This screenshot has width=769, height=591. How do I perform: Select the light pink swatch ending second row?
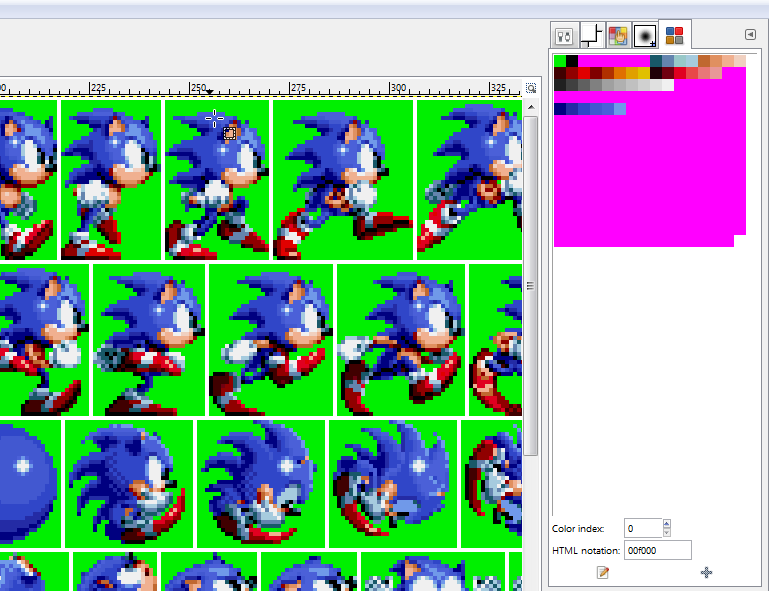pyautogui.click(x=716, y=73)
